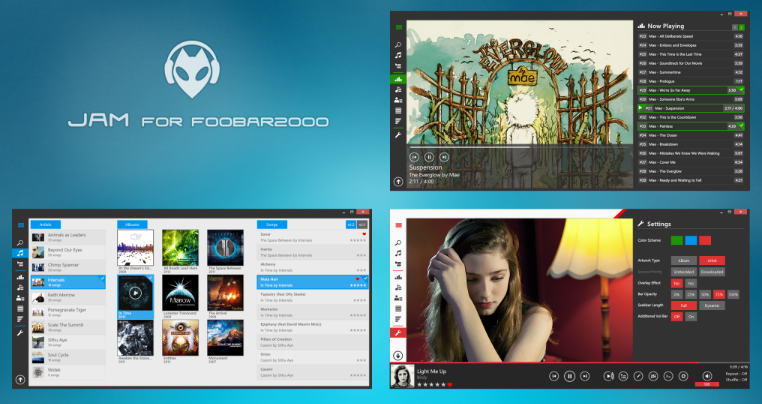Select artist Animals as Leaders

coord(68,237)
